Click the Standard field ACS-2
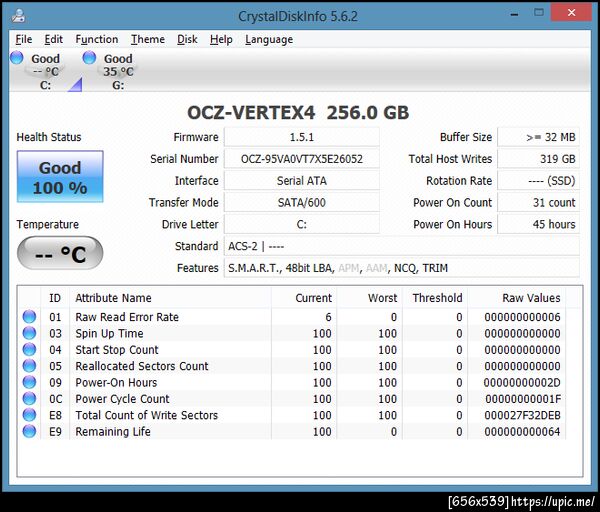Screen dimensions: 600x512 402,246
